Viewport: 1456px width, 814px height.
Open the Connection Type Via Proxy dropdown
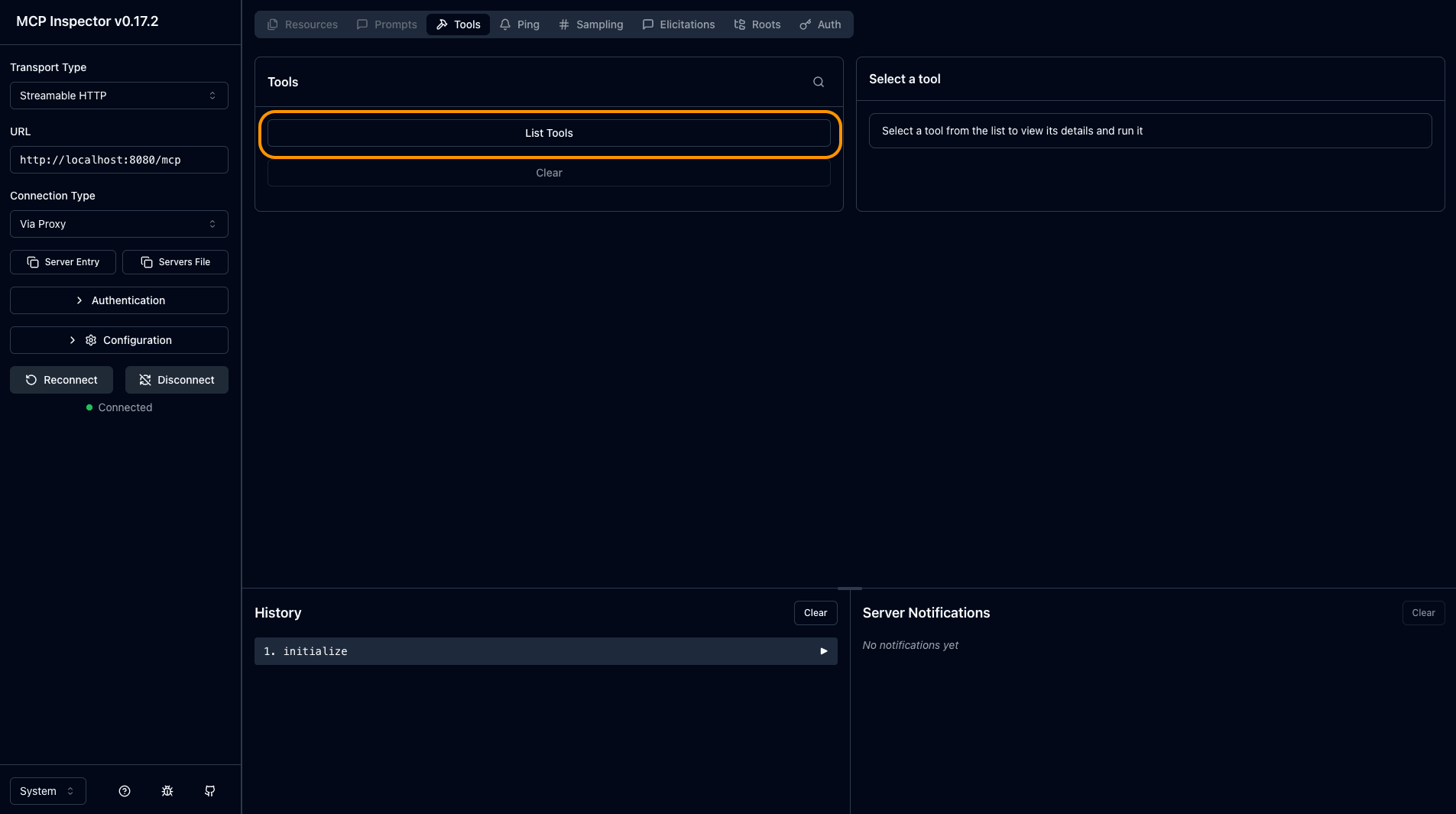118,224
